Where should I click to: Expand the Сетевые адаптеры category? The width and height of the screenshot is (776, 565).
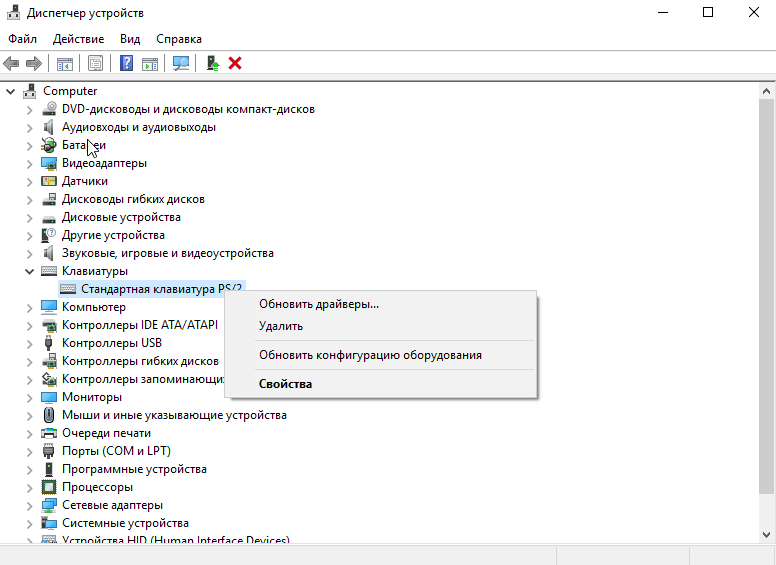point(30,506)
